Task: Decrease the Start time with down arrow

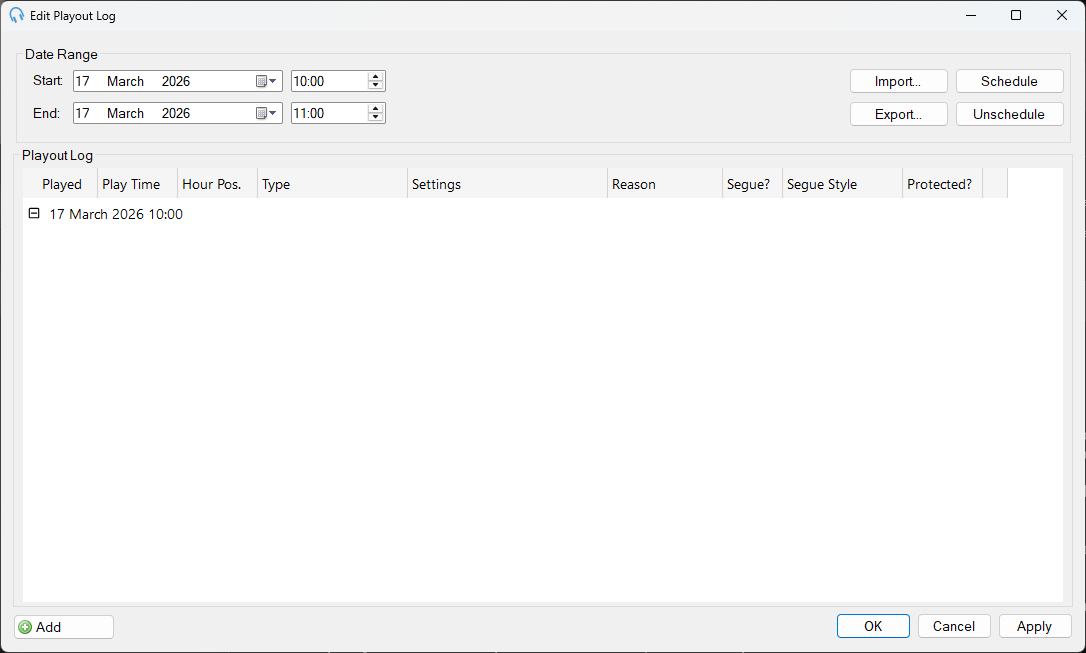Action: pyautogui.click(x=375, y=85)
